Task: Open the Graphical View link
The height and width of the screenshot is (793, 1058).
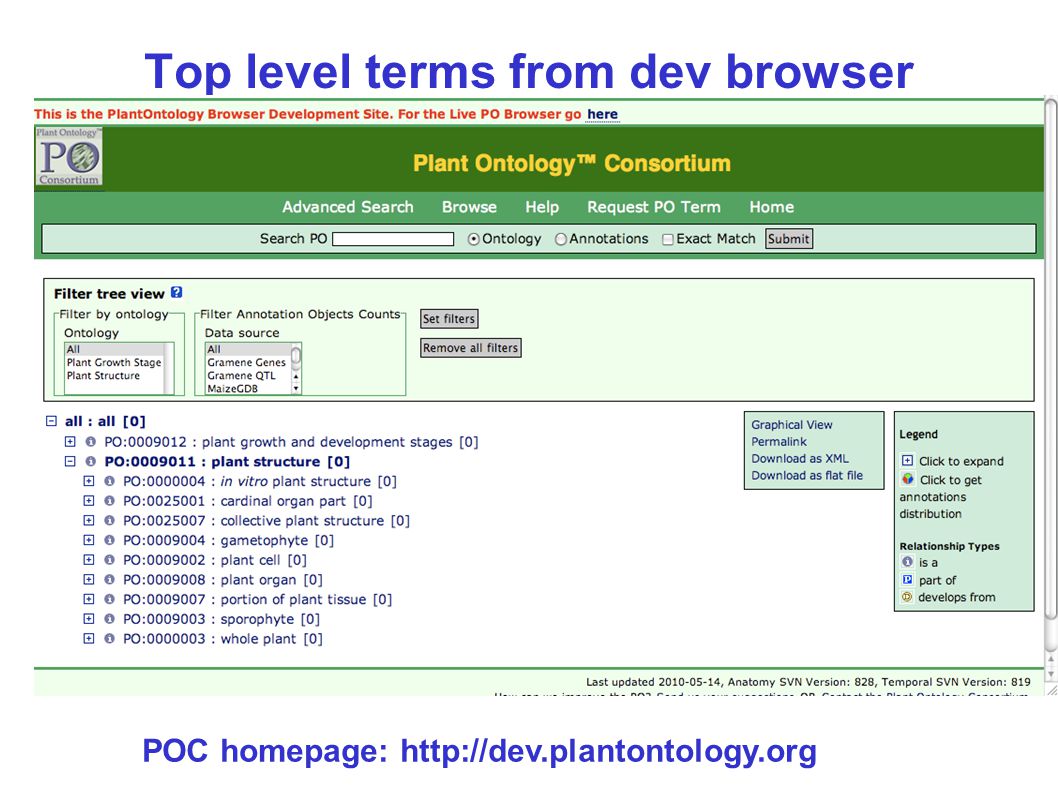Action: tap(791, 425)
